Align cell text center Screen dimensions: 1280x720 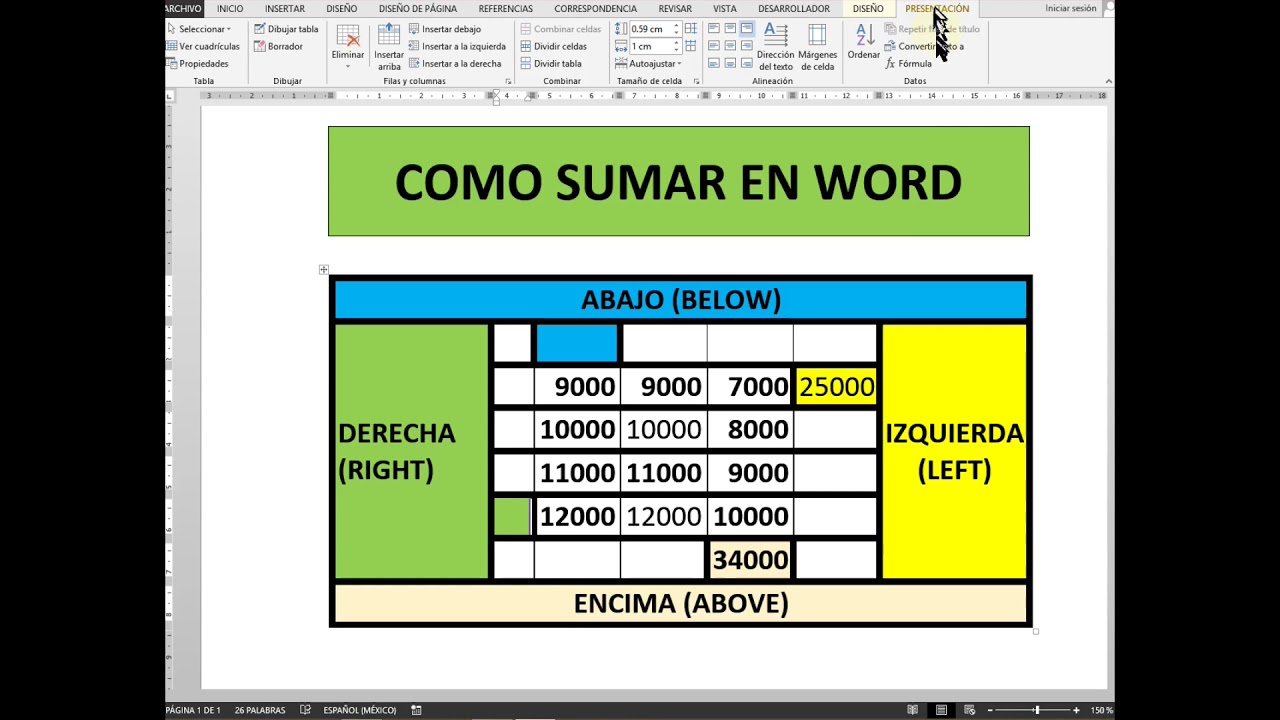coord(730,46)
